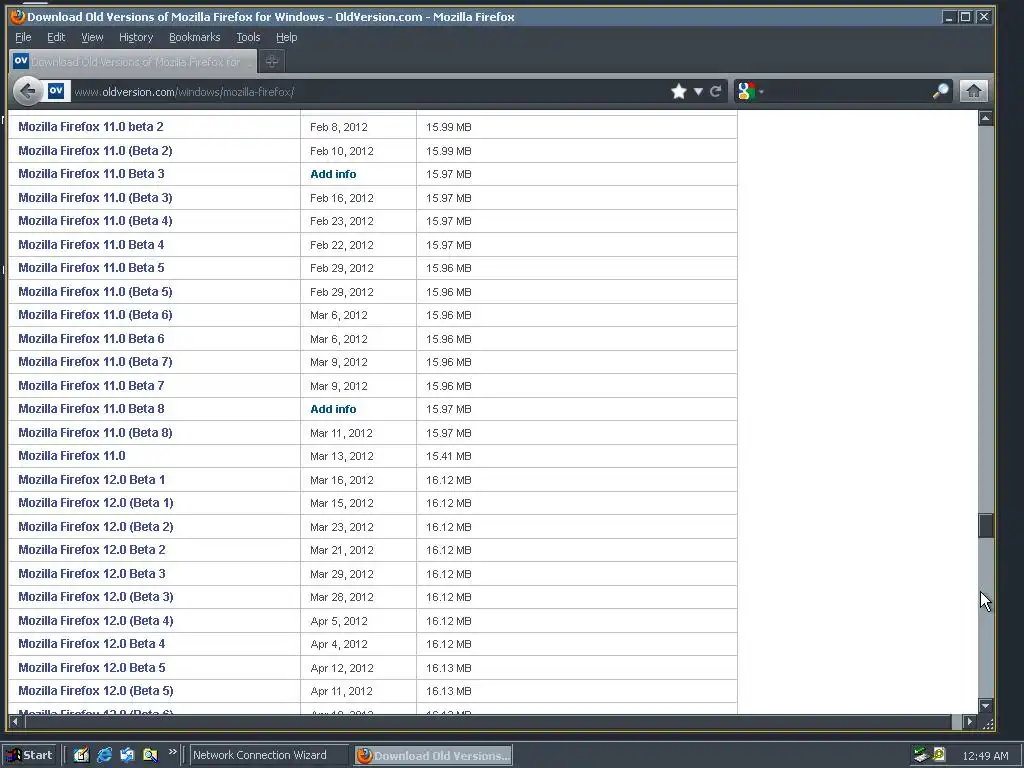Image resolution: width=1024 pixels, height=768 pixels.
Task: Click the horizontal scrollbar left arrow
Action: pos(15,722)
